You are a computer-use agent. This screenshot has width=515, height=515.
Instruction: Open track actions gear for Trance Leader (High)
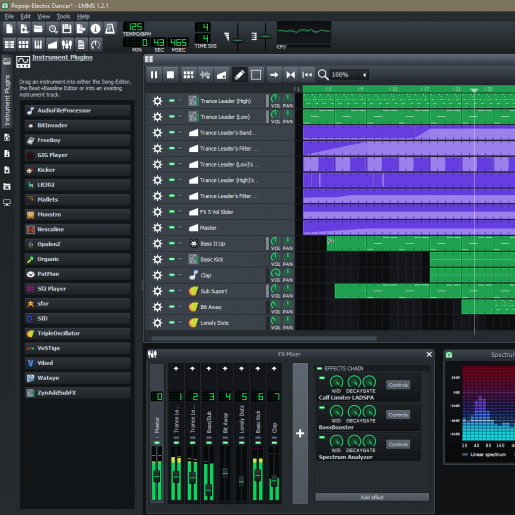pyautogui.click(x=157, y=101)
